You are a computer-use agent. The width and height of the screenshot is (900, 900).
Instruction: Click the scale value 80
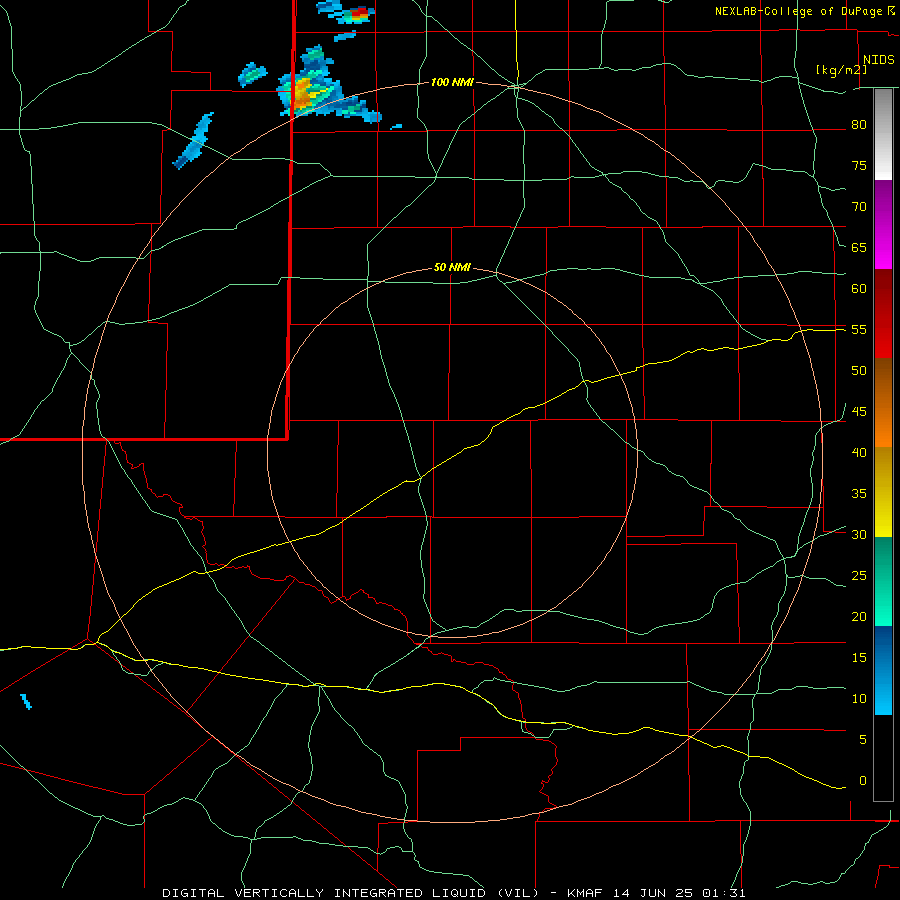point(859,125)
